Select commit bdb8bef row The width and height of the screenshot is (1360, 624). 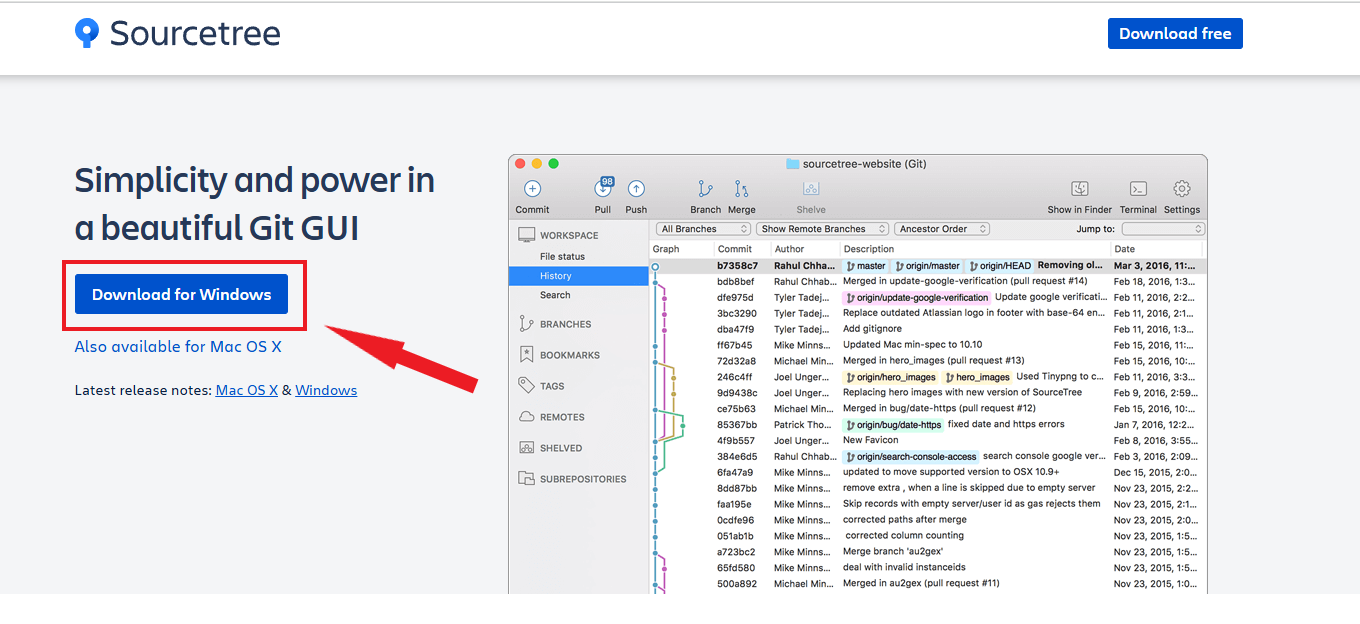(928, 282)
